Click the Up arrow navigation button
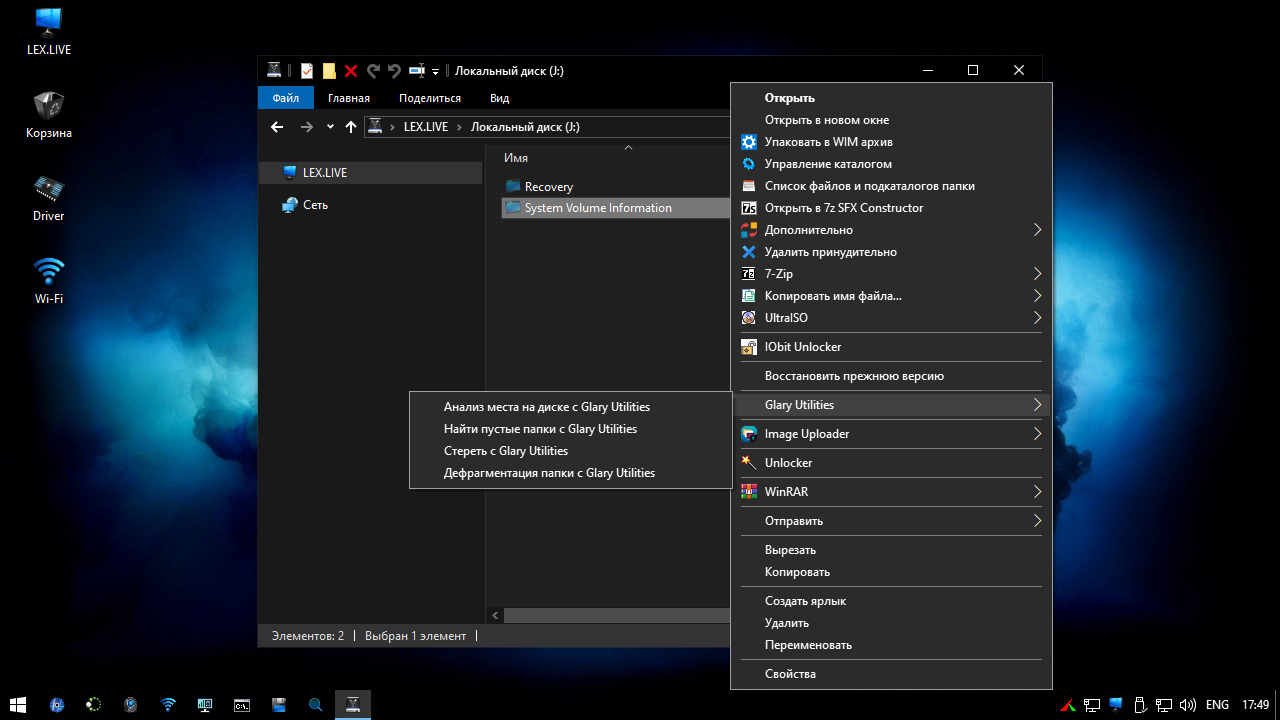 coord(350,127)
